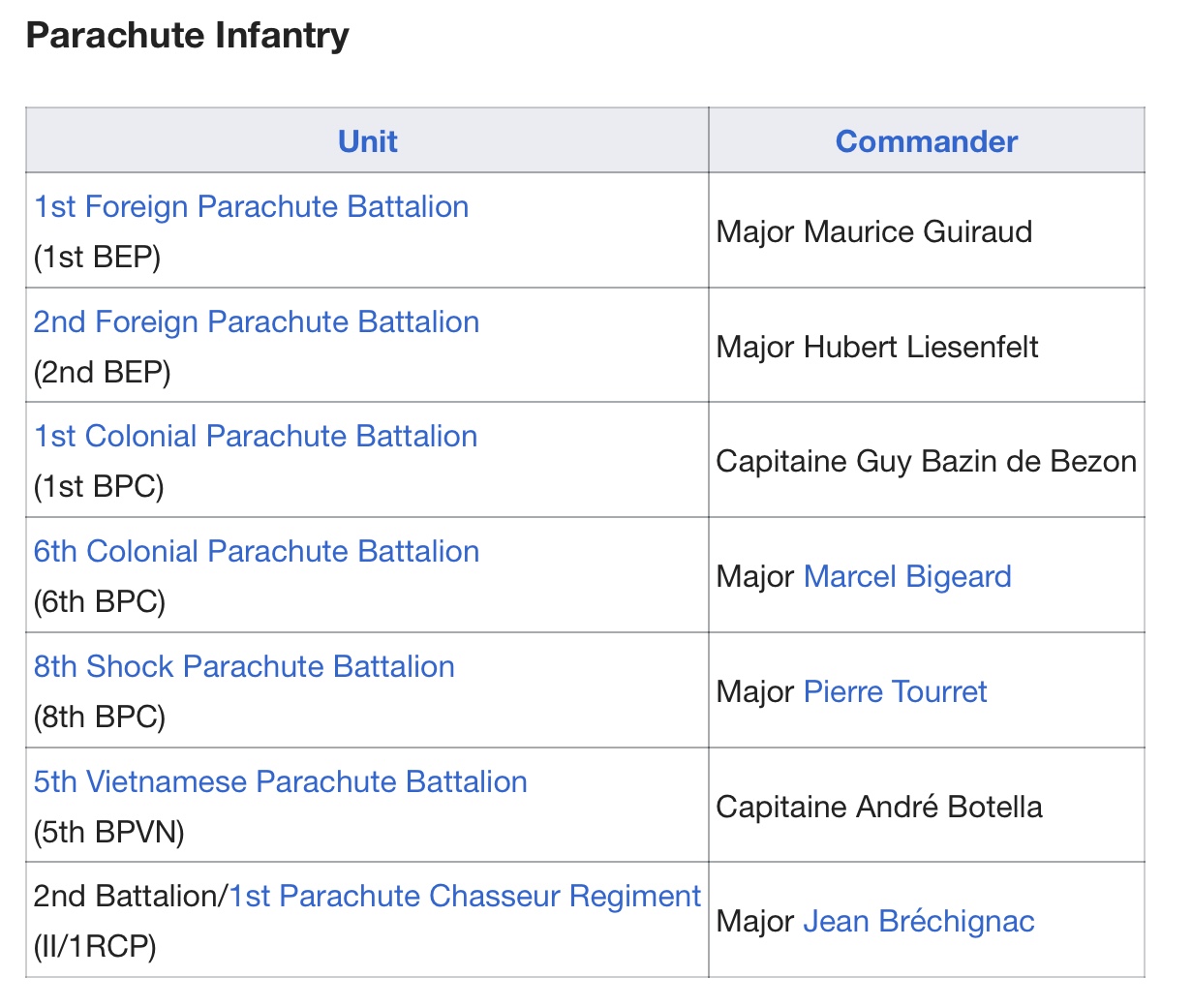Click the (II/1RCP) abbreviation text
This screenshot has width=1192, height=1008.
tap(95, 946)
